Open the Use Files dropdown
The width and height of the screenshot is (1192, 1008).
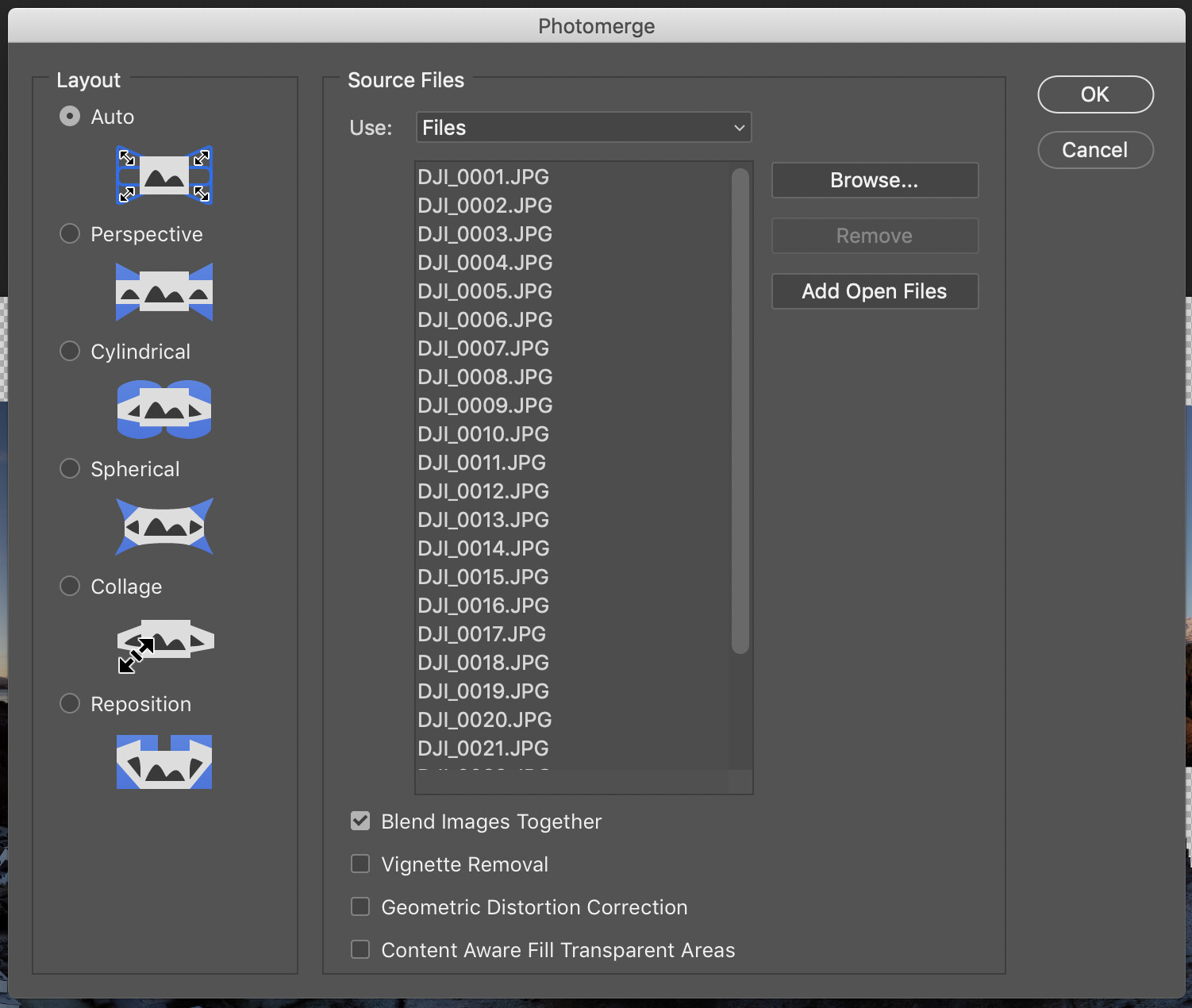tap(583, 128)
